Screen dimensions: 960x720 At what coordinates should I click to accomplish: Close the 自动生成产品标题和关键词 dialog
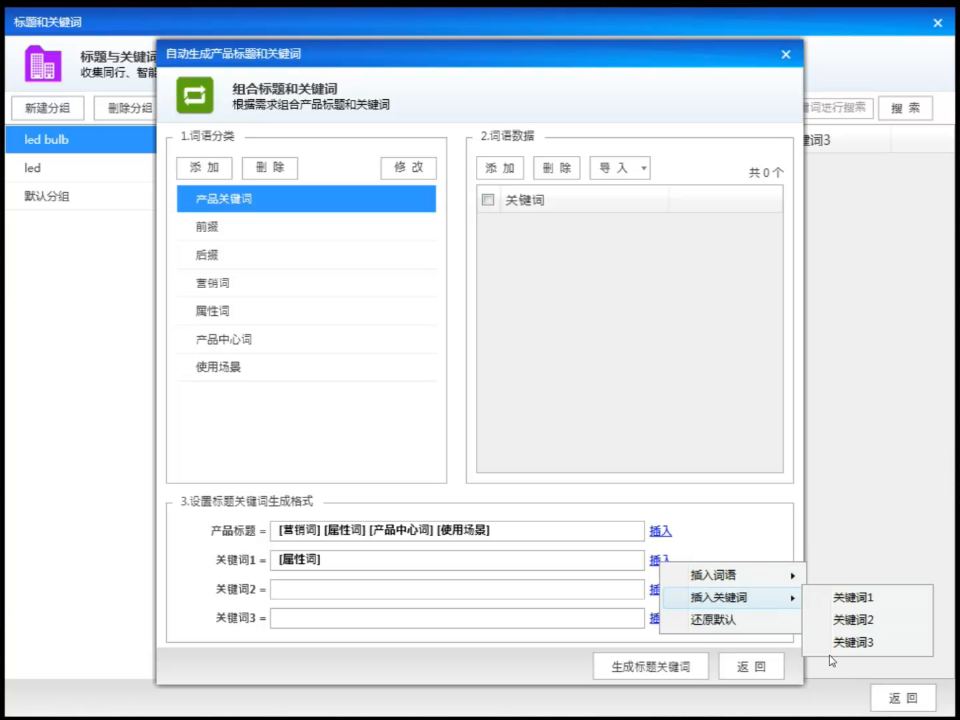tap(786, 54)
